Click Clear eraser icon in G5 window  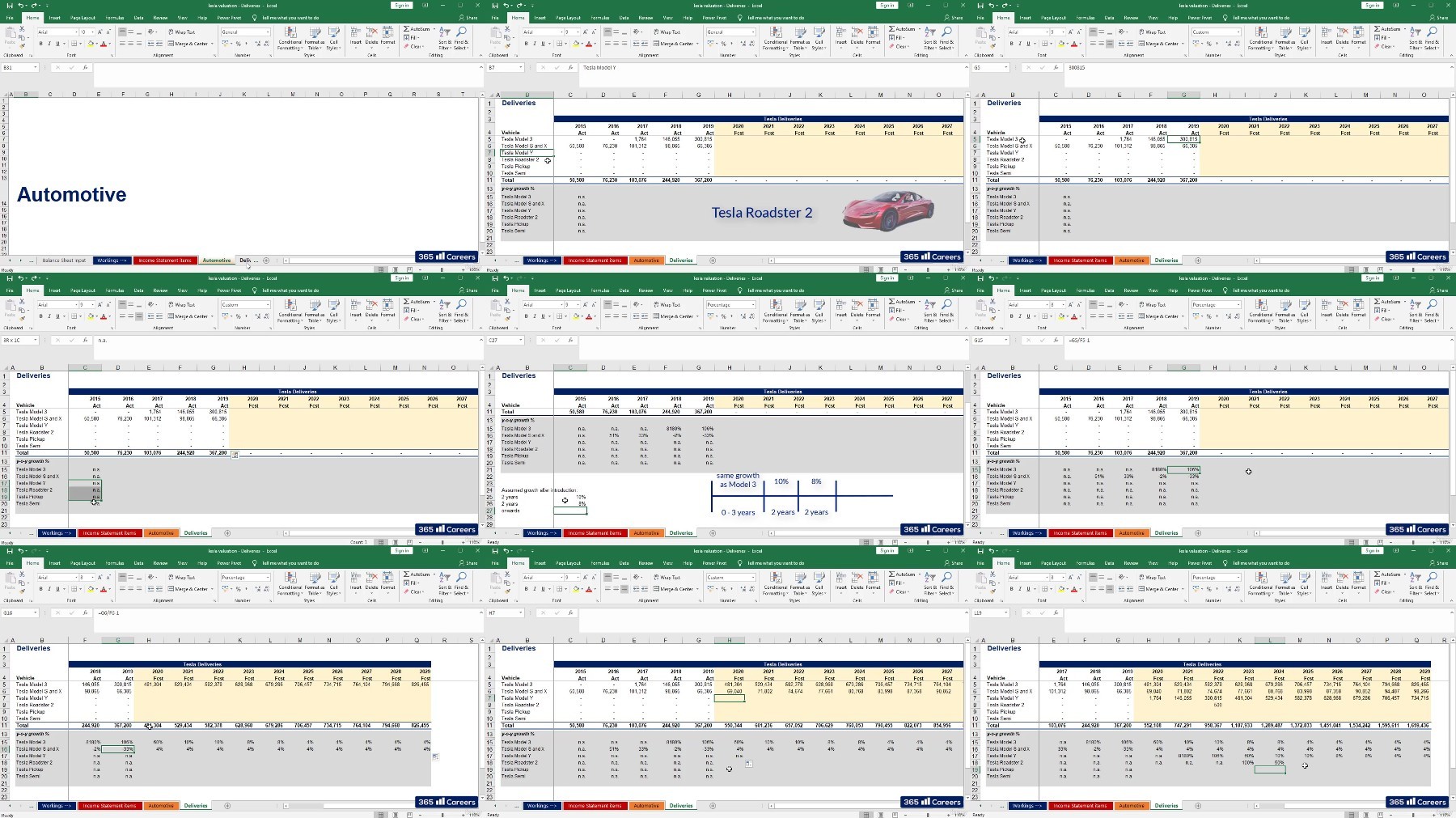(x=1378, y=46)
